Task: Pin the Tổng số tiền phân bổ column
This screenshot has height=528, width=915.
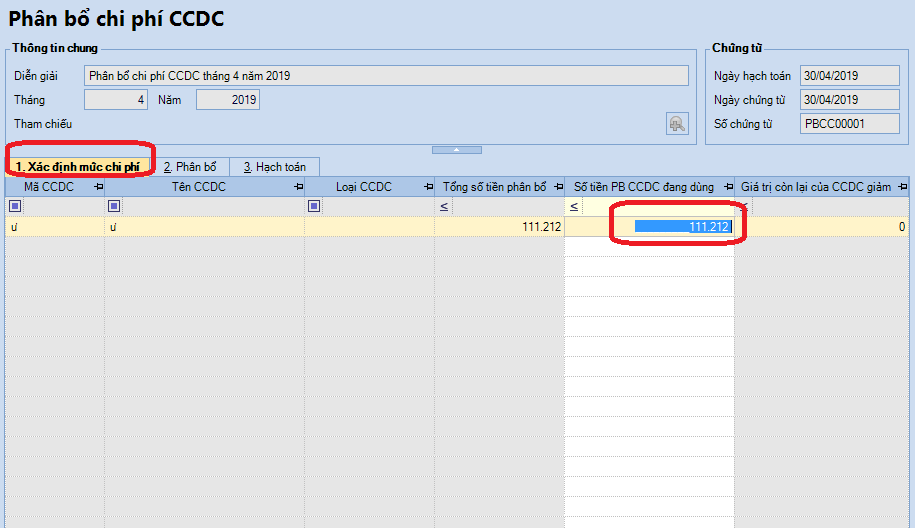Action: 557,187
